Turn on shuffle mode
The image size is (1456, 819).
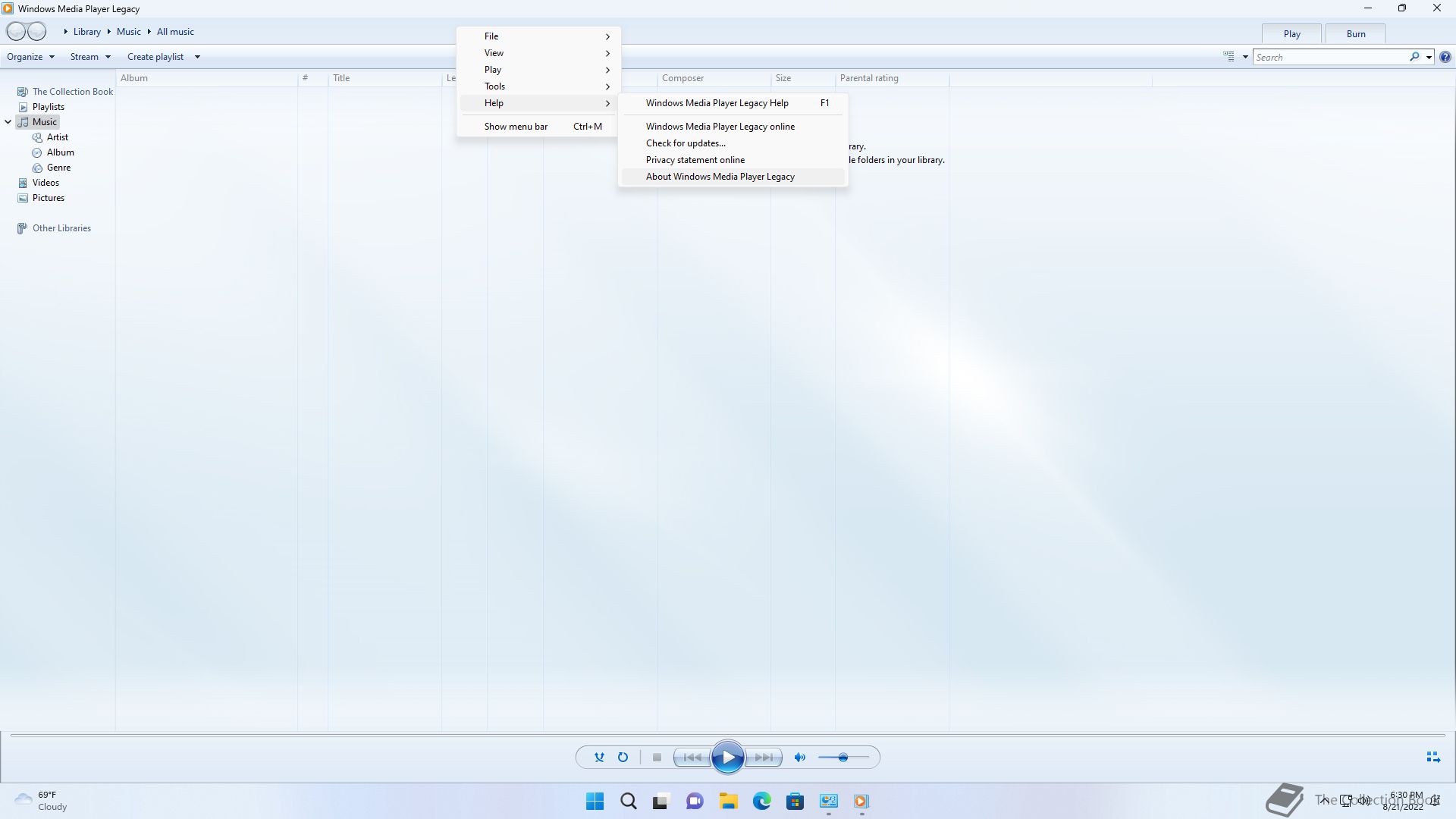point(599,757)
